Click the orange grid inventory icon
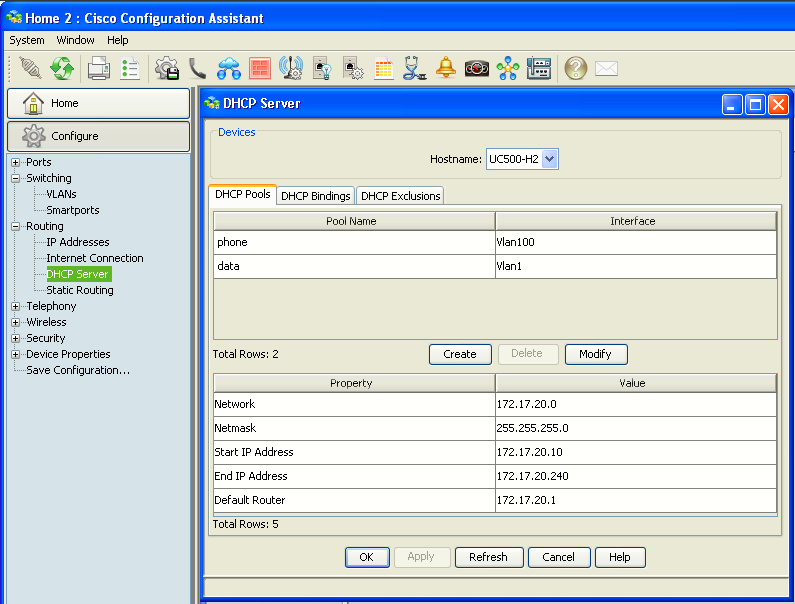This screenshot has width=795, height=604. [384, 68]
